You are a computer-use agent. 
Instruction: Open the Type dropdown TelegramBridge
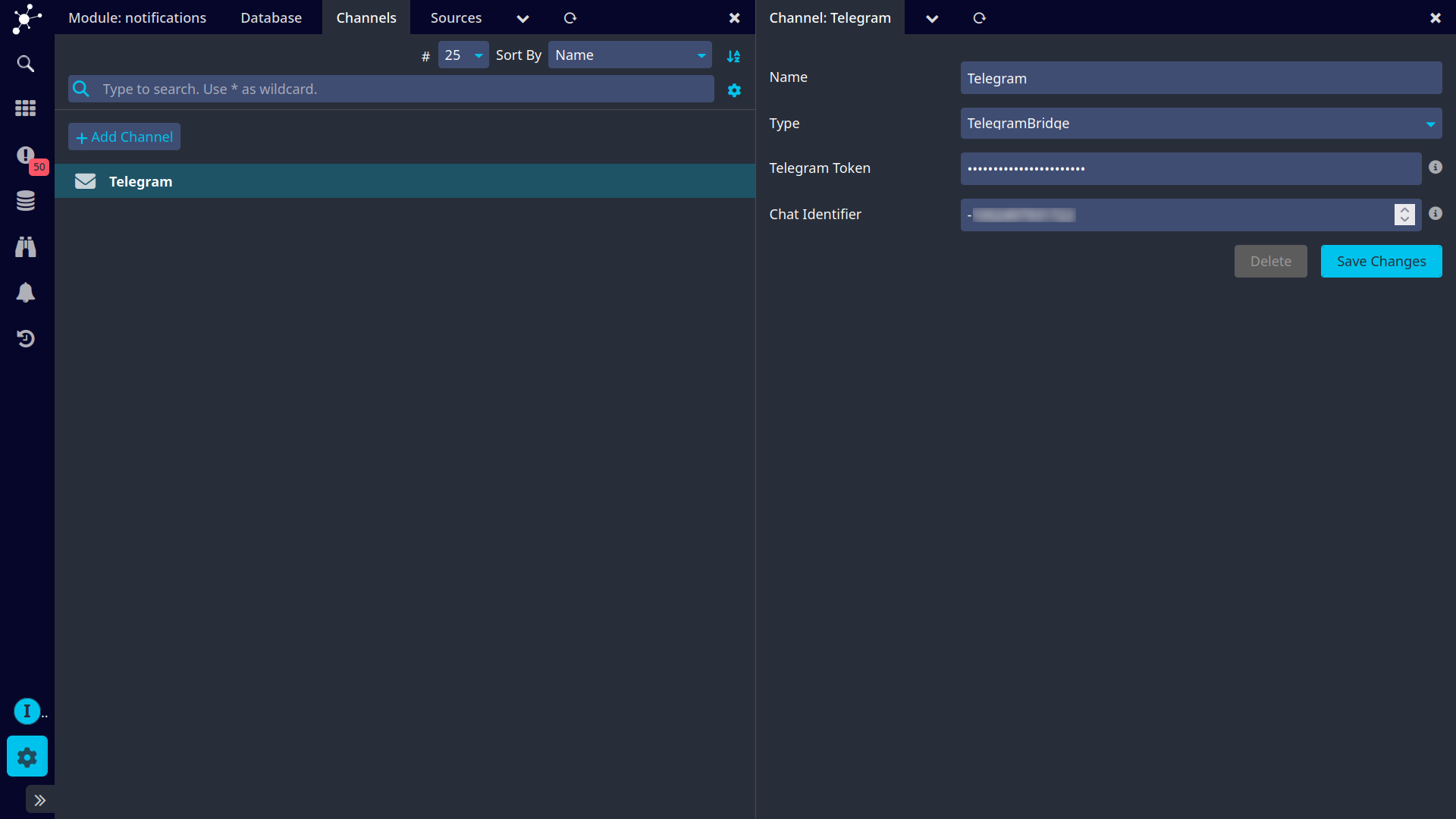1201,123
